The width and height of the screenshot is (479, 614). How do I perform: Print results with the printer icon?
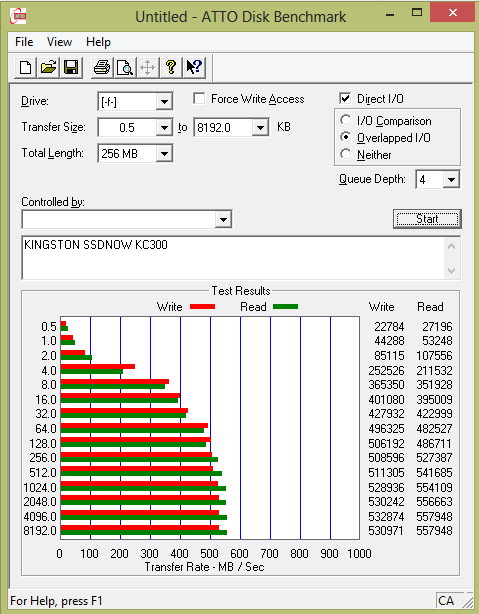[102, 67]
